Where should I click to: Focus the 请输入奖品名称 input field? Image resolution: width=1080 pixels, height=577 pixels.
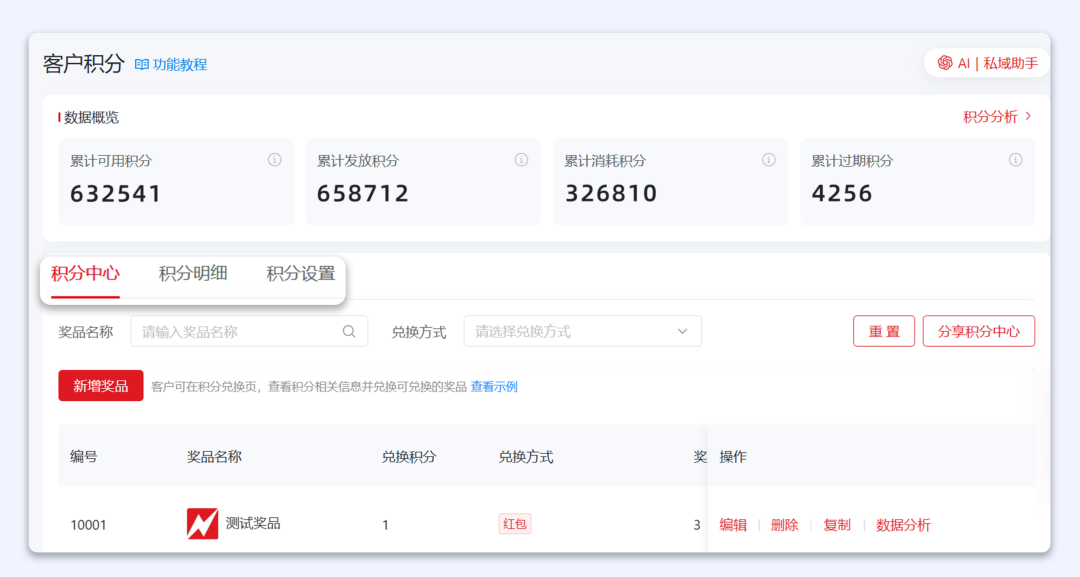[x=238, y=332]
